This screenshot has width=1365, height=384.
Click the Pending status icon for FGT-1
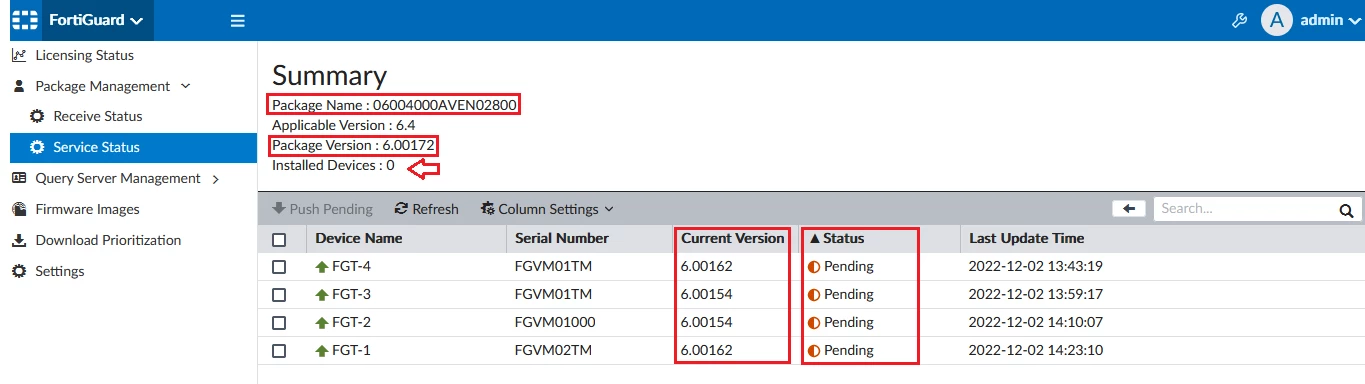pos(814,351)
